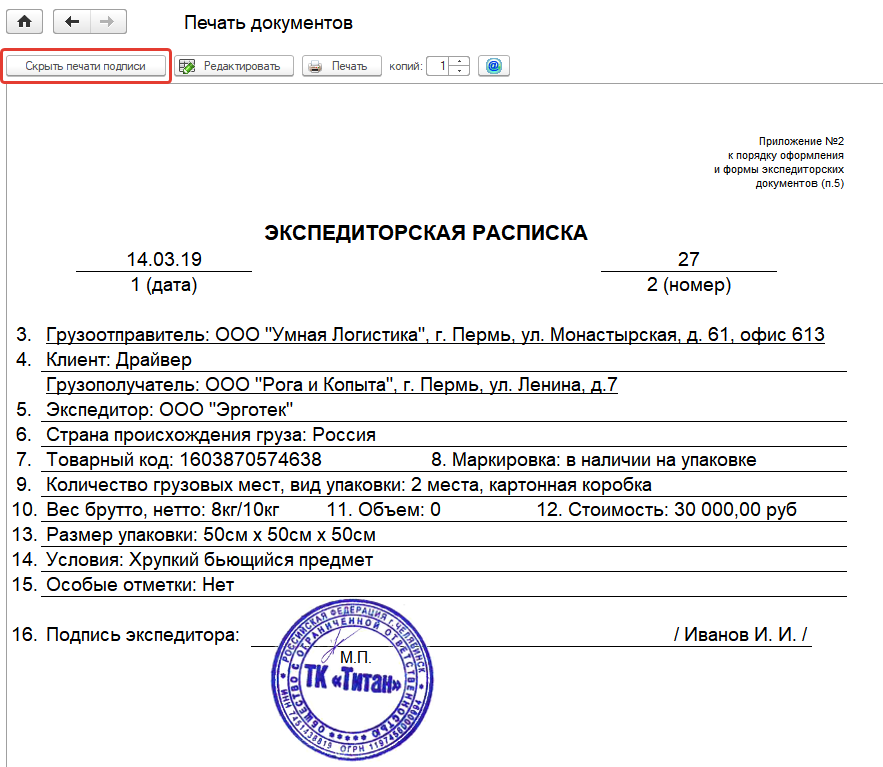Click '12. Стоимость: 30 000,00 руб'
This screenshot has height=767, width=883.
tap(666, 510)
